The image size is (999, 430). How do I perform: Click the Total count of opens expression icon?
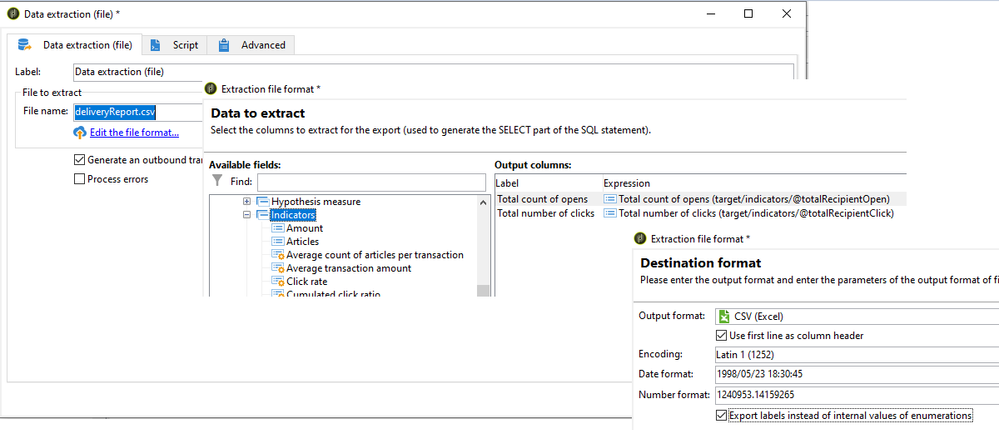610,199
